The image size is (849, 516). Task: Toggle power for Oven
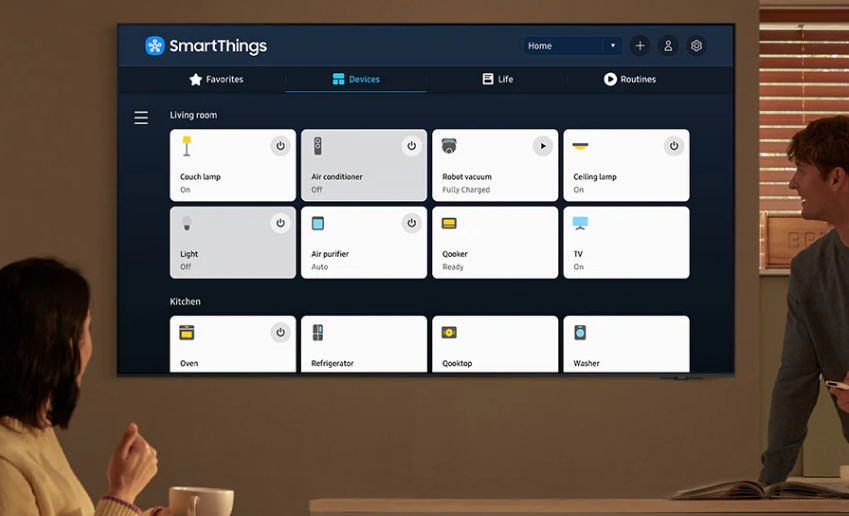click(280, 332)
